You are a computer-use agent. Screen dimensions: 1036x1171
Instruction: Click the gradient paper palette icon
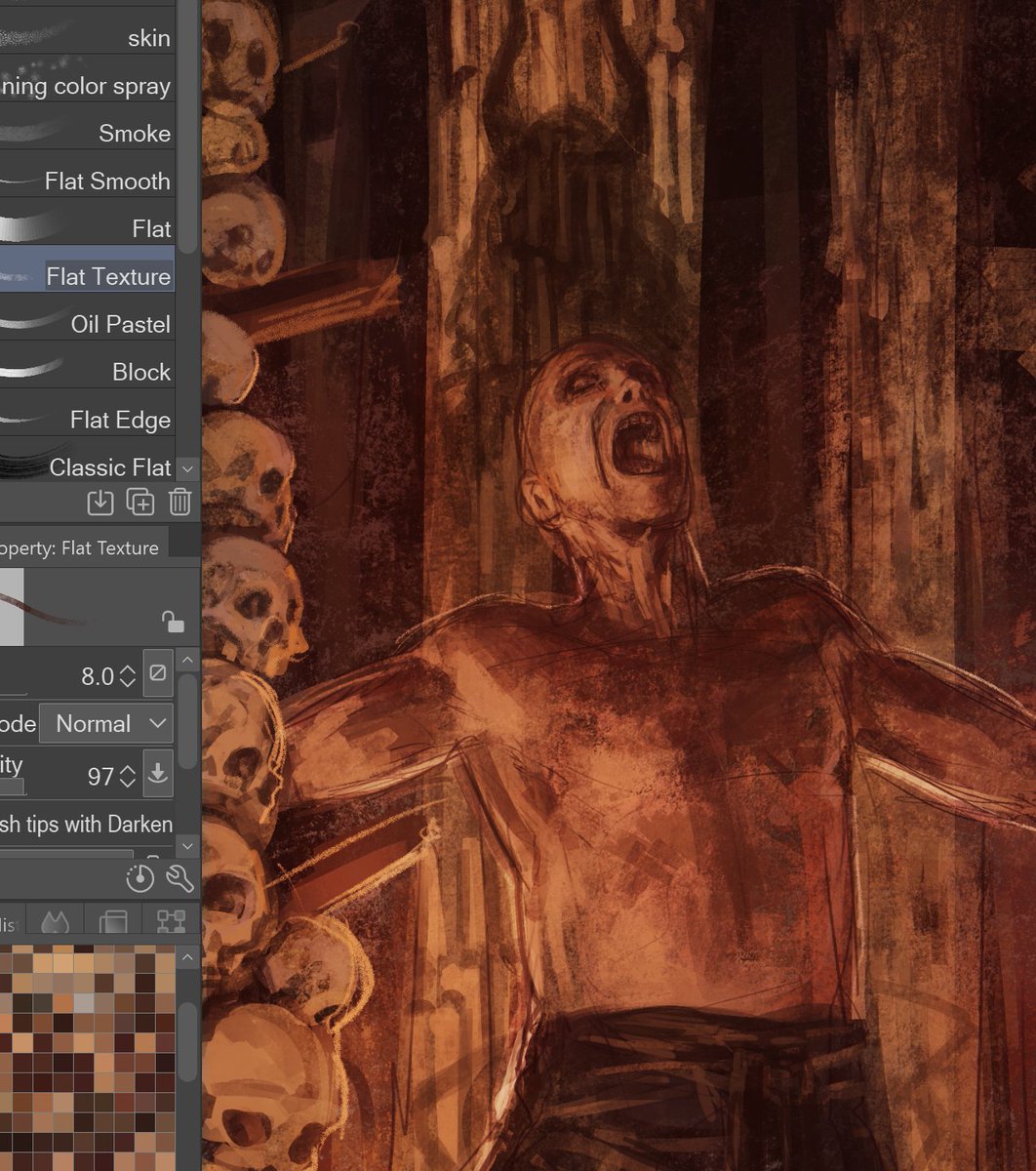(113, 921)
